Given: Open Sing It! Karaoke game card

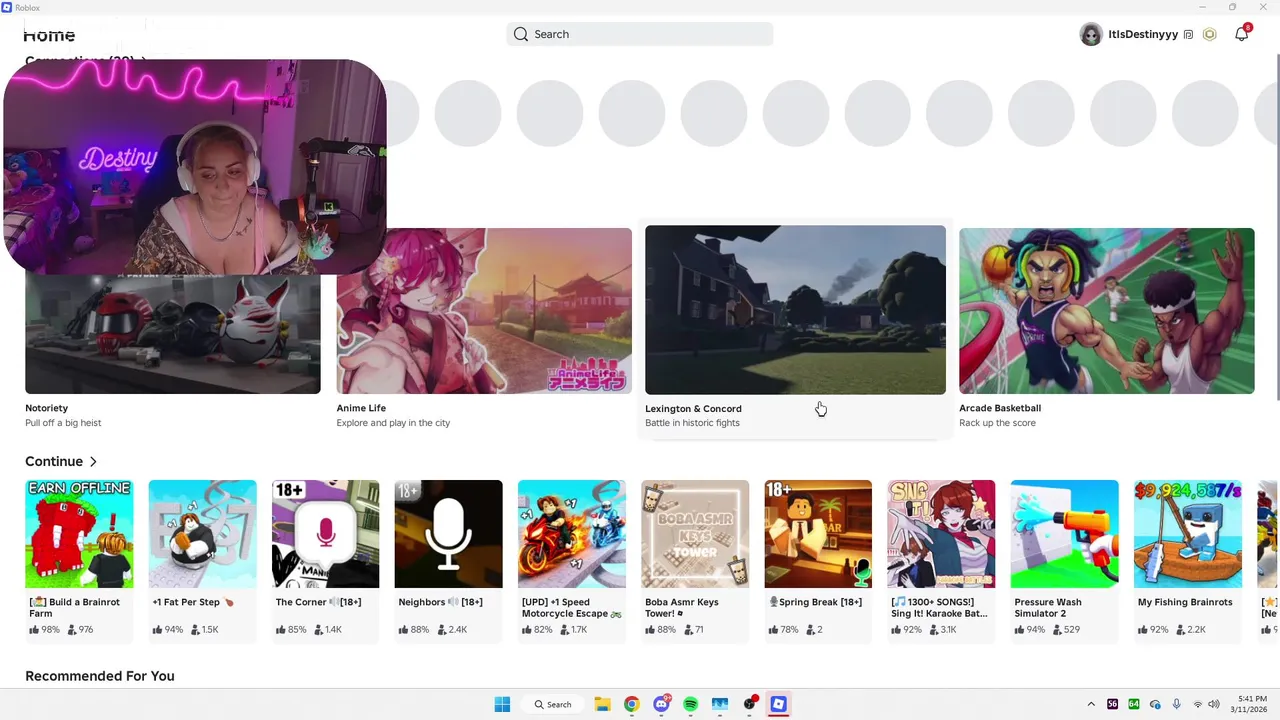Looking at the screenshot, I should tap(941, 560).
